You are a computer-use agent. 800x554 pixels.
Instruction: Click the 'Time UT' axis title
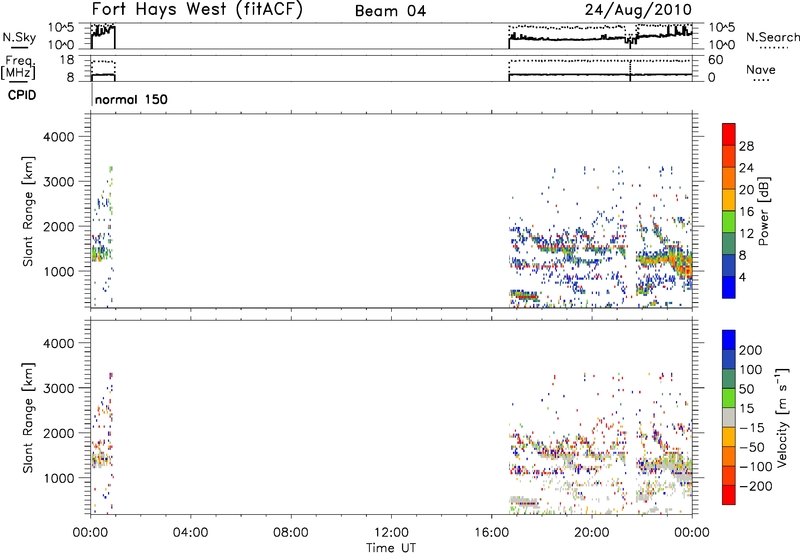pyautogui.click(x=391, y=547)
